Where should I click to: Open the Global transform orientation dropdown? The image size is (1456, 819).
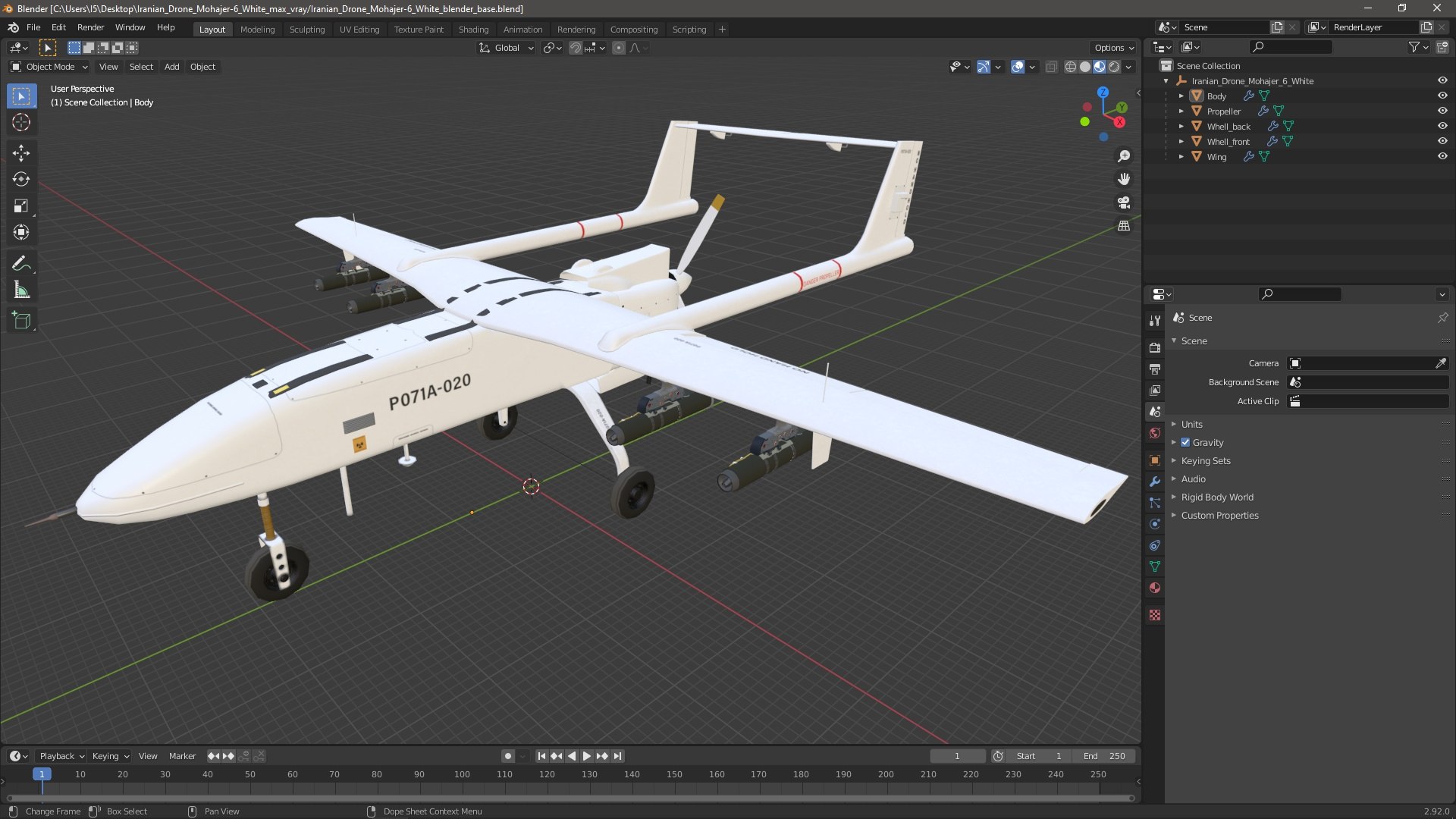[x=507, y=48]
